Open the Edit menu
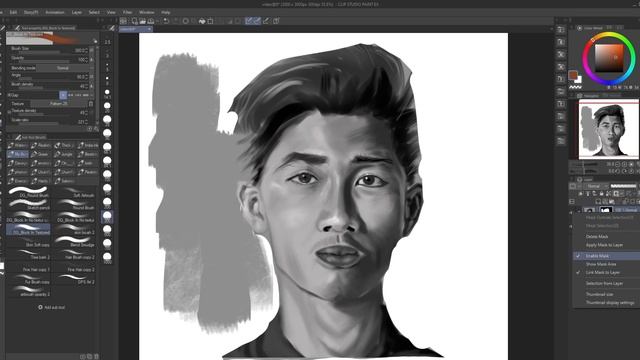Image resolution: width=640 pixels, height=360 pixels. pyautogui.click(x=13, y=12)
